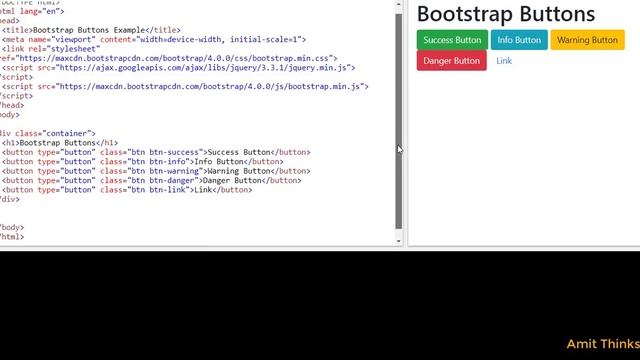Viewport: 640px width, 360px height.
Task: Click the Bootstrap Buttons heading in preview
Action: [x=506, y=14]
